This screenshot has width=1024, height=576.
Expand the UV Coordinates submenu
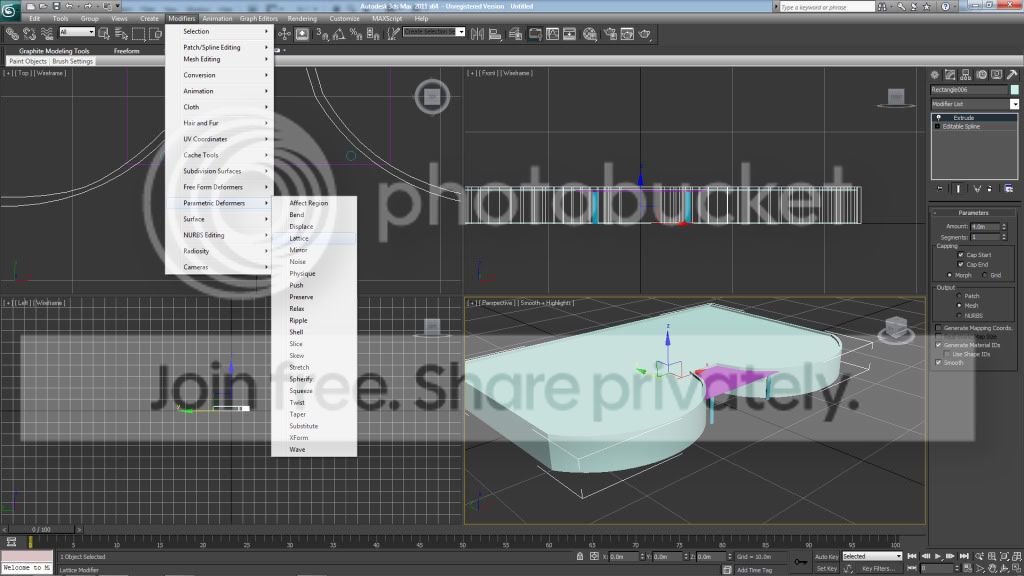tap(219, 139)
